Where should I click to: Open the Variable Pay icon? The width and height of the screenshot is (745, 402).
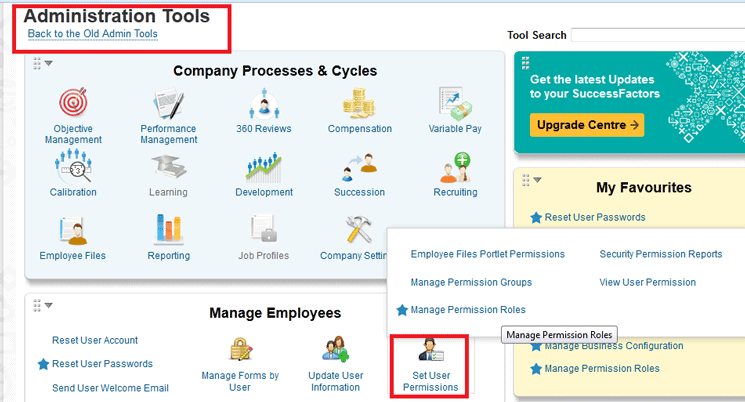click(x=455, y=104)
